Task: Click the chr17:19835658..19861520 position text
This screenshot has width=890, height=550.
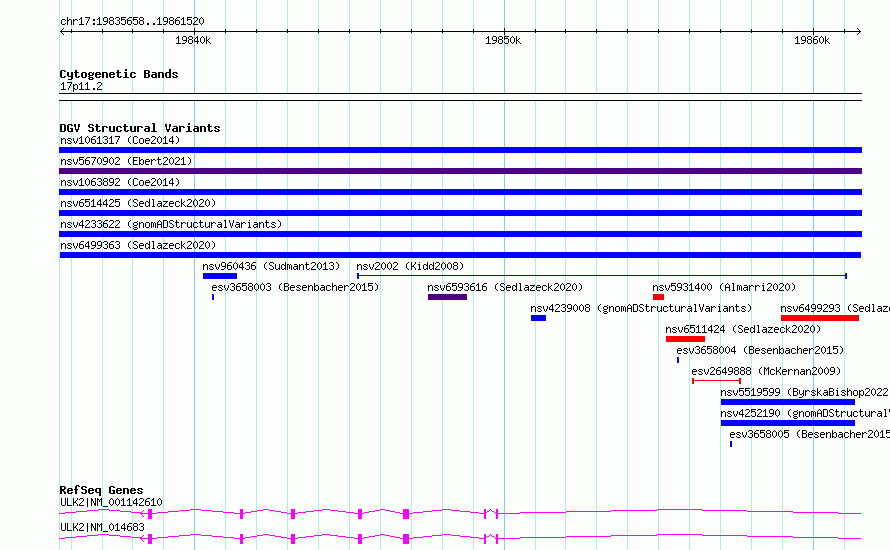Action: click(x=132, y=21)
